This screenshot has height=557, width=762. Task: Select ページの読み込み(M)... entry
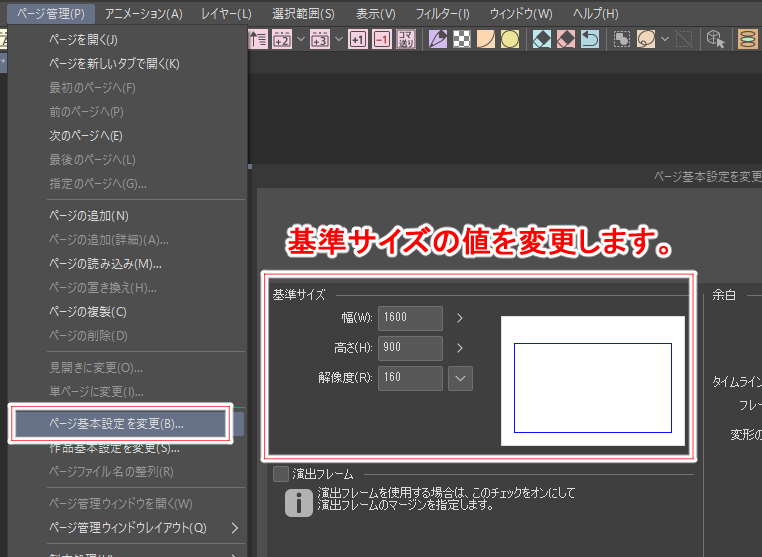129,264
